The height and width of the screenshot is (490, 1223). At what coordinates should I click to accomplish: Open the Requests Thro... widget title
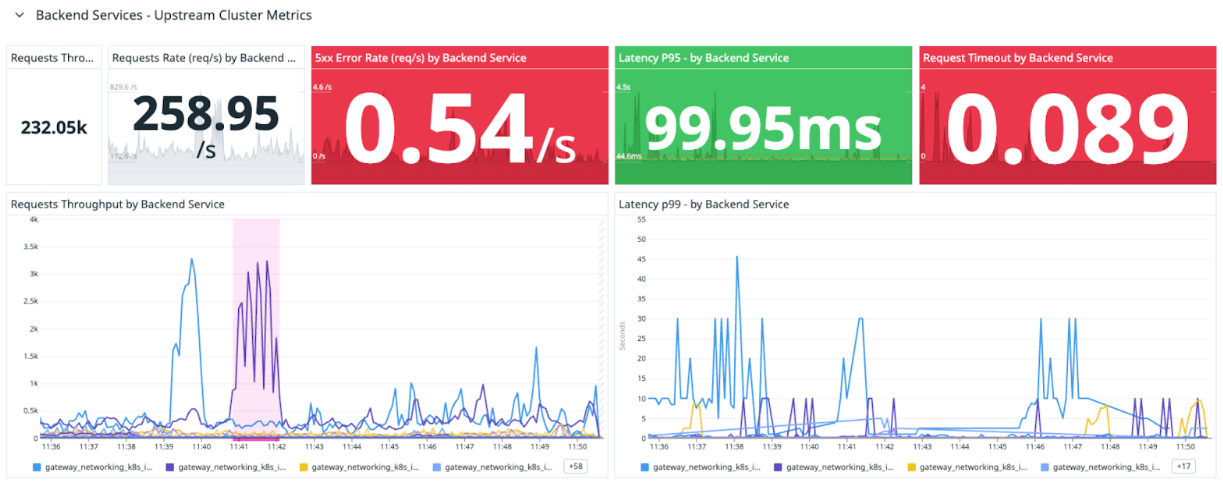pos(54,58)
